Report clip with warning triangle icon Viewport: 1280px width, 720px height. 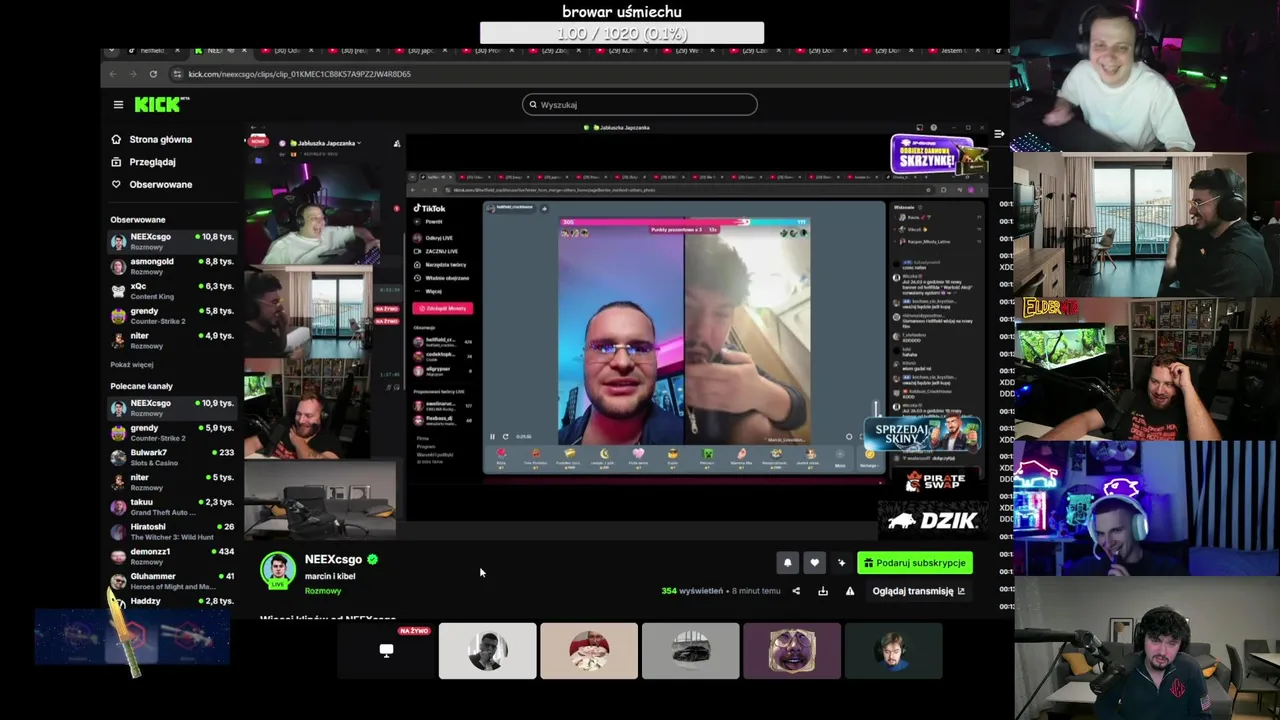coord(850,591)
